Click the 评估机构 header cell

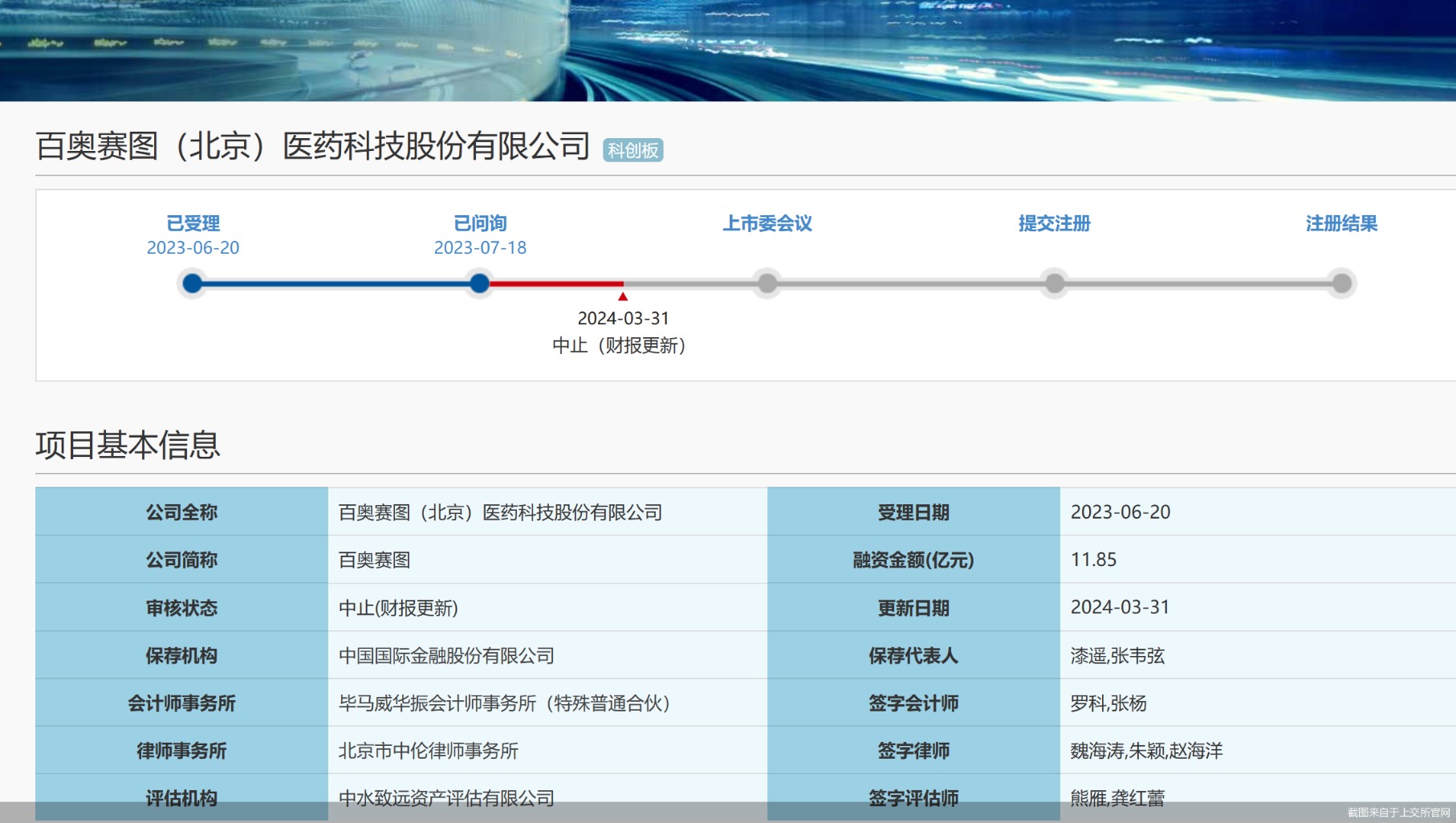coord(181,797)
